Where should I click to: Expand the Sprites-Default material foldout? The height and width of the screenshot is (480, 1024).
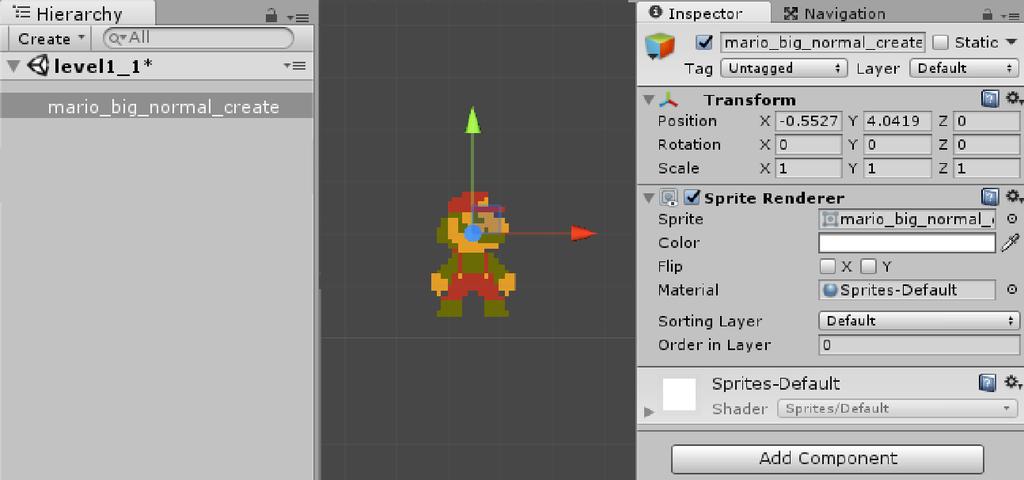click(x=648, y=411)
